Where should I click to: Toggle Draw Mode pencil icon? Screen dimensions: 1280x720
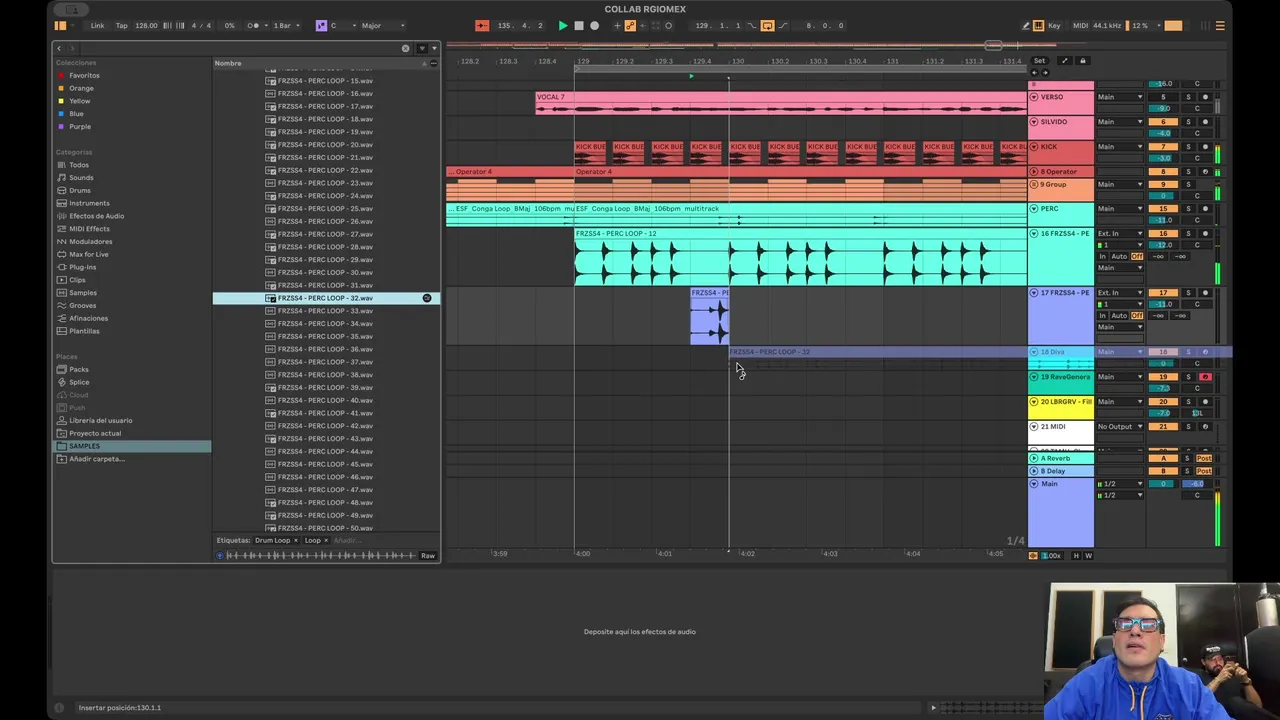tap(1026, 26)
